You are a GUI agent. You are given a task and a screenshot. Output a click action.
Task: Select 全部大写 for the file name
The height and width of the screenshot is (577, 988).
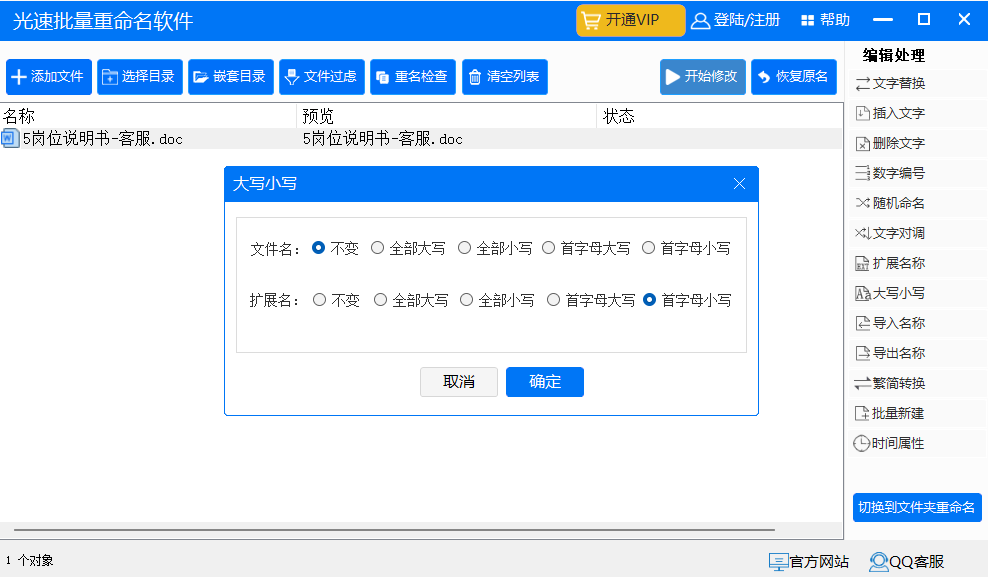click(x=378, y=247)
